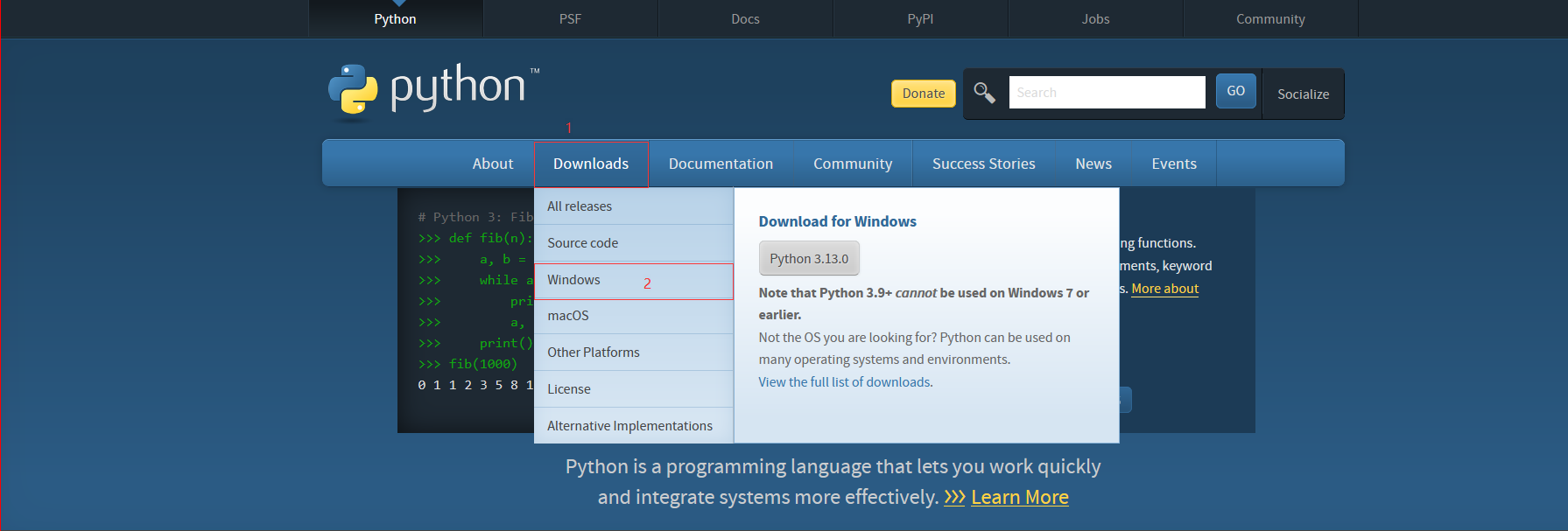Open the Docs tab

pyautogui.click(x=746, y=18)
